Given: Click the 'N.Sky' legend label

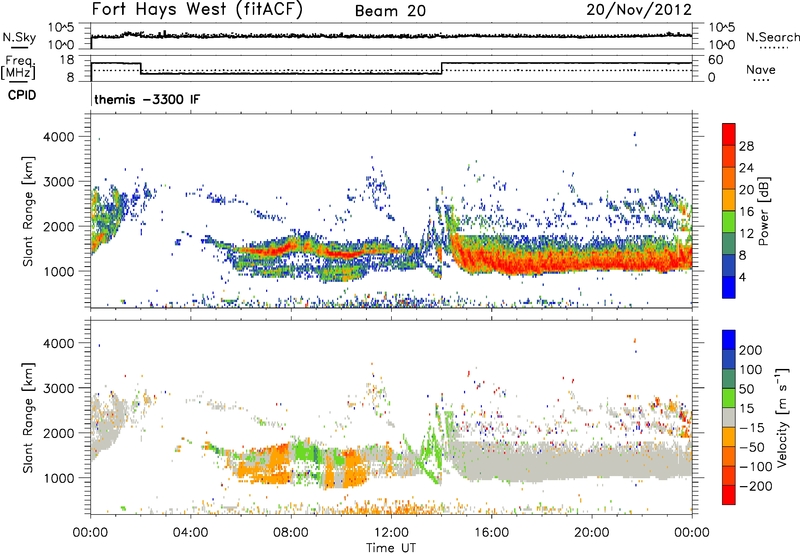Looking at the screenshot, I should point(19,37).
